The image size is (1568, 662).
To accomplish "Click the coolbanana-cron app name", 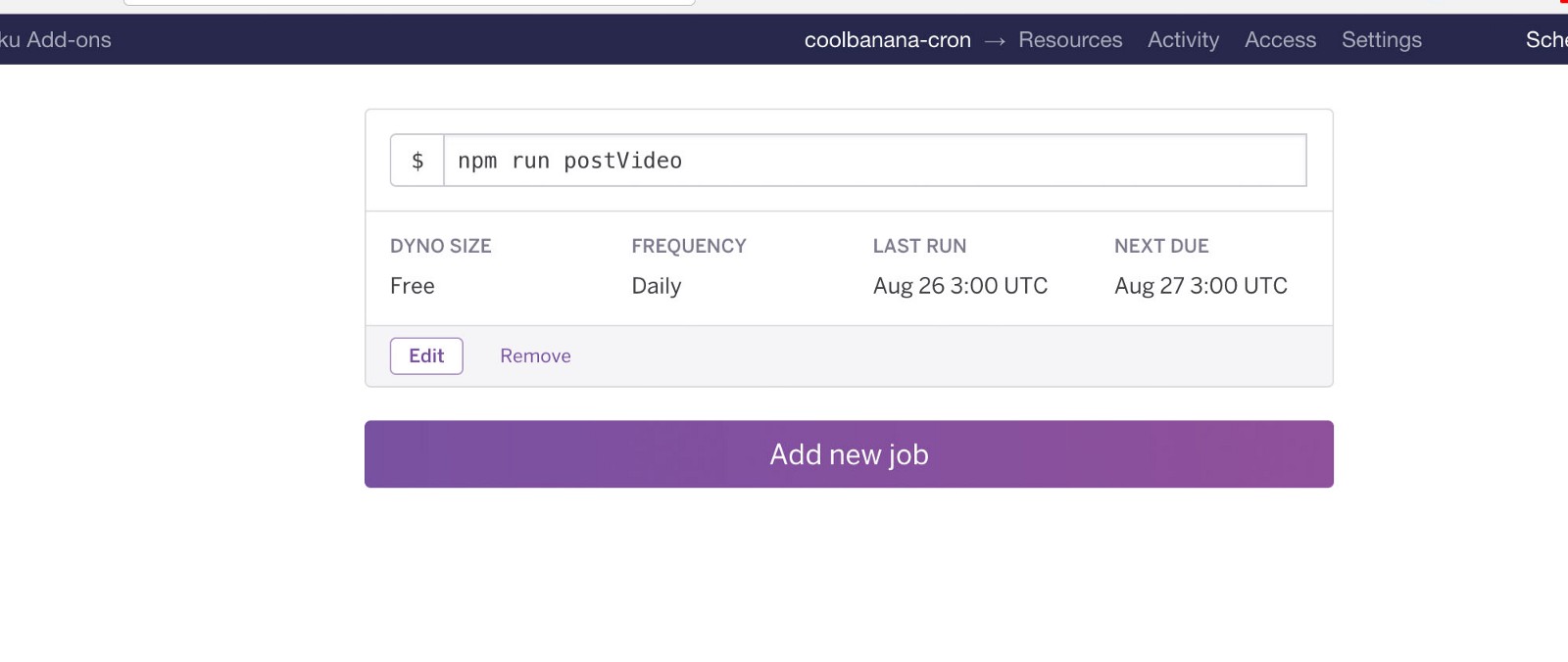I will [887, 40].
